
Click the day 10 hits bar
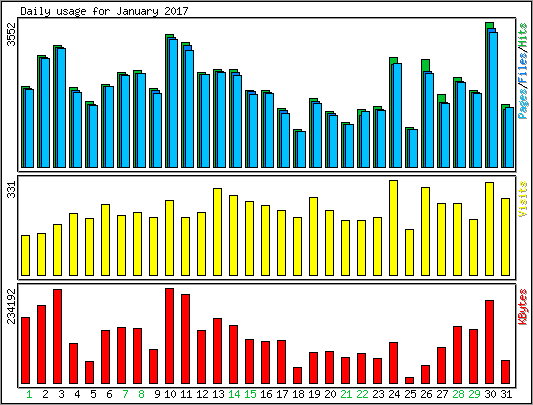click(171, 101)
